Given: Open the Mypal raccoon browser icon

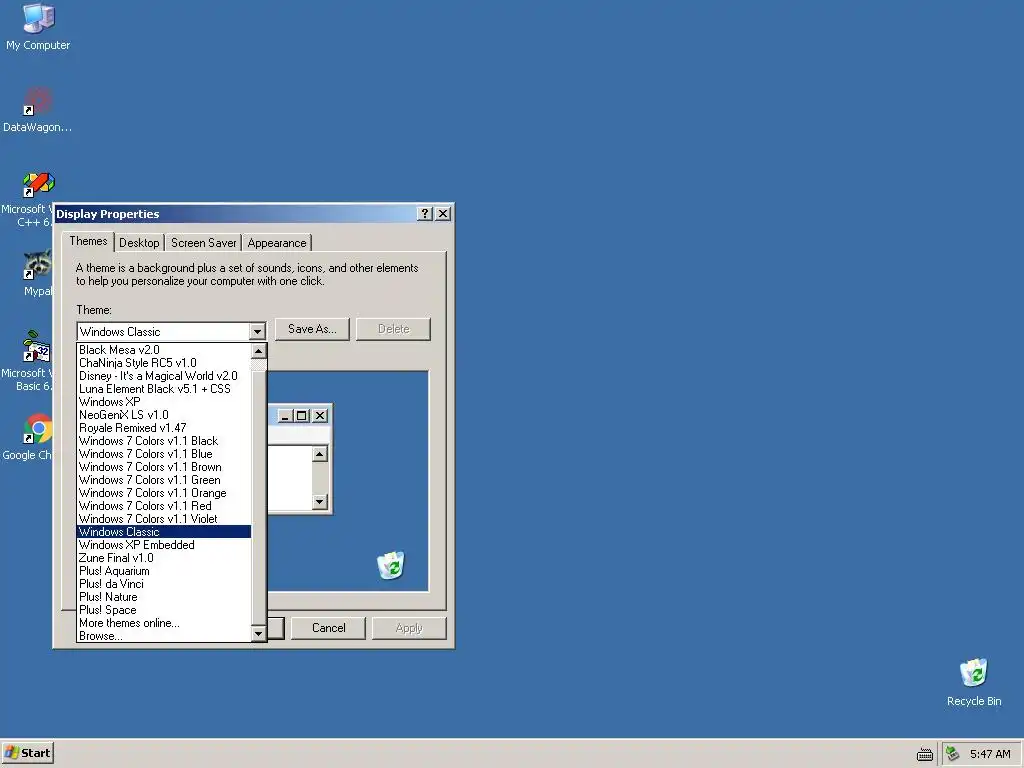Looking at the screenshot, I should tap(38, 265).
